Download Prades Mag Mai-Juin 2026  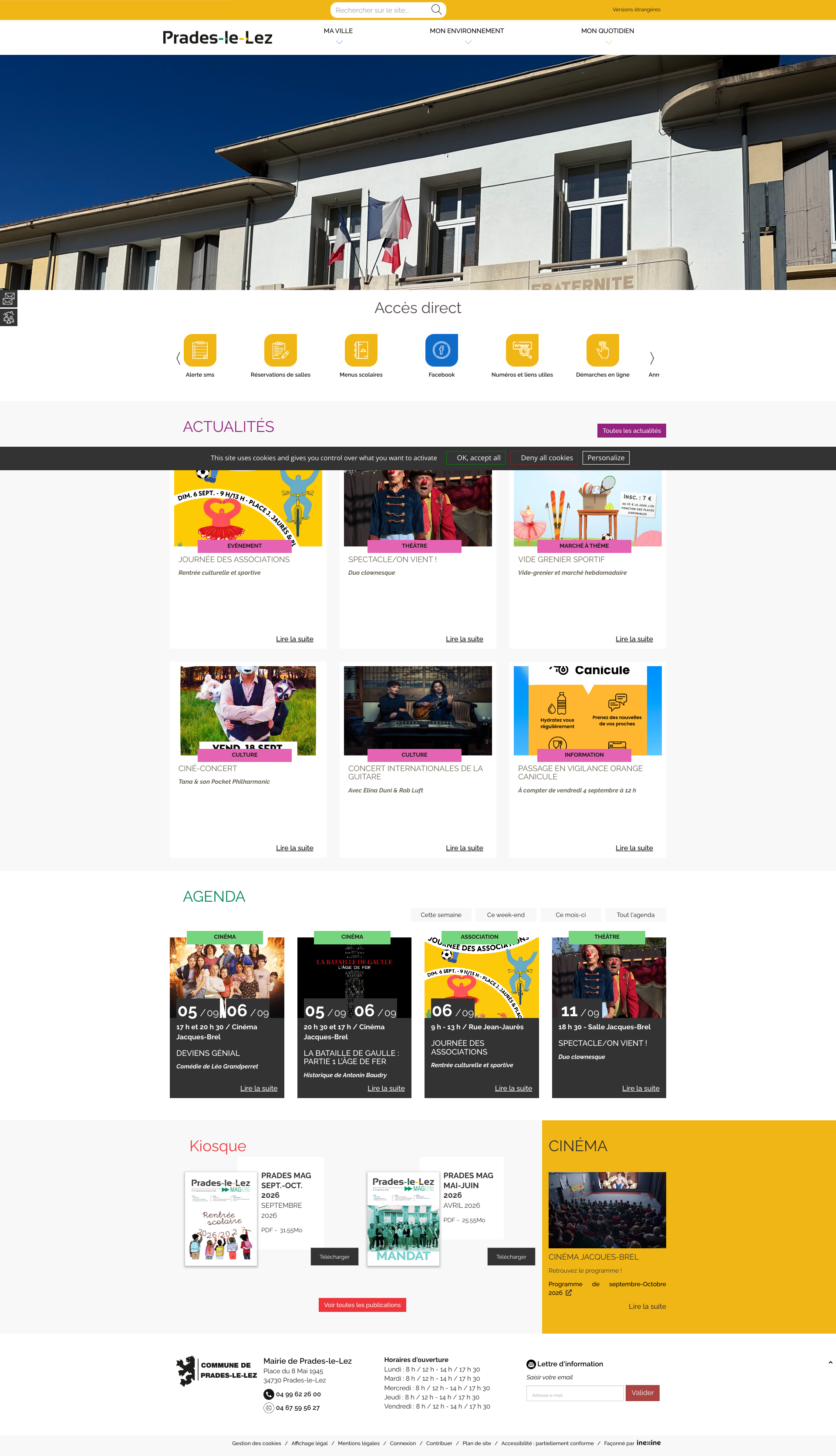click(x=511, y=1257)
